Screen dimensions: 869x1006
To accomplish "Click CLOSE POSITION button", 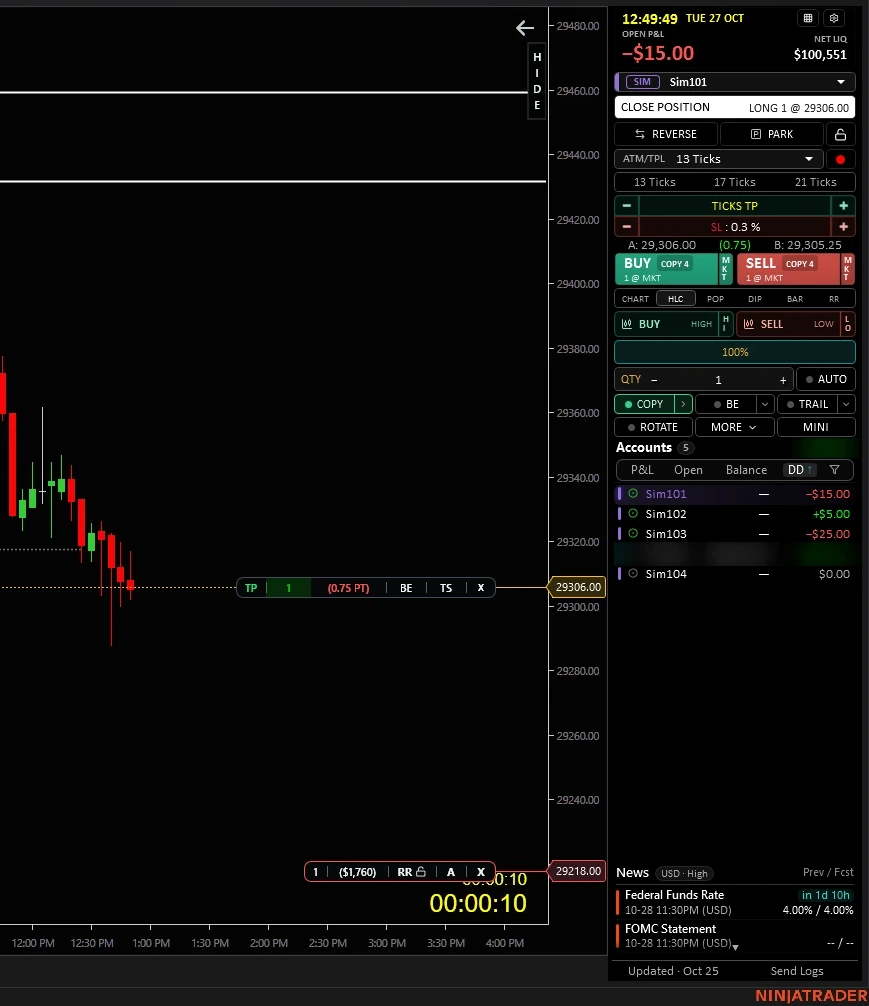I will click(735, 107).
